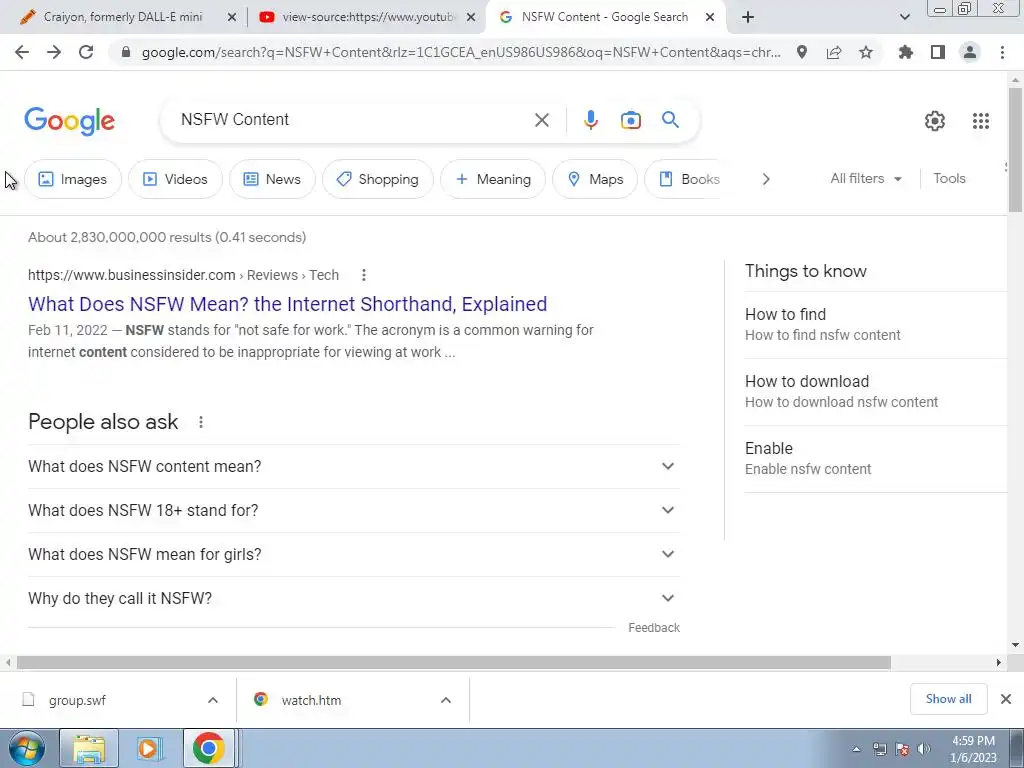Click the Feedback link
Viewport: 1024px width, 768px height.
(654, 628)
